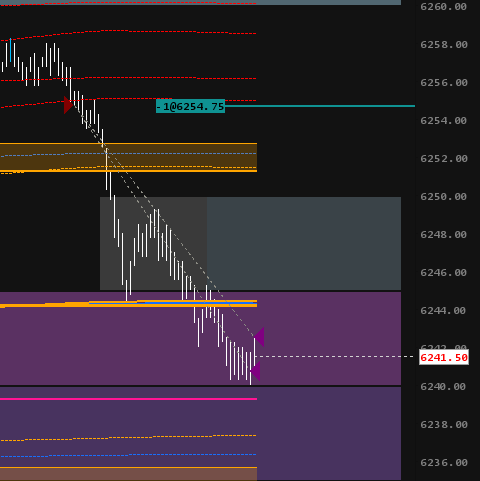The image size is (480, 481).
Task: Click the 6250.00 price axis label
Action: pos(443,197)
